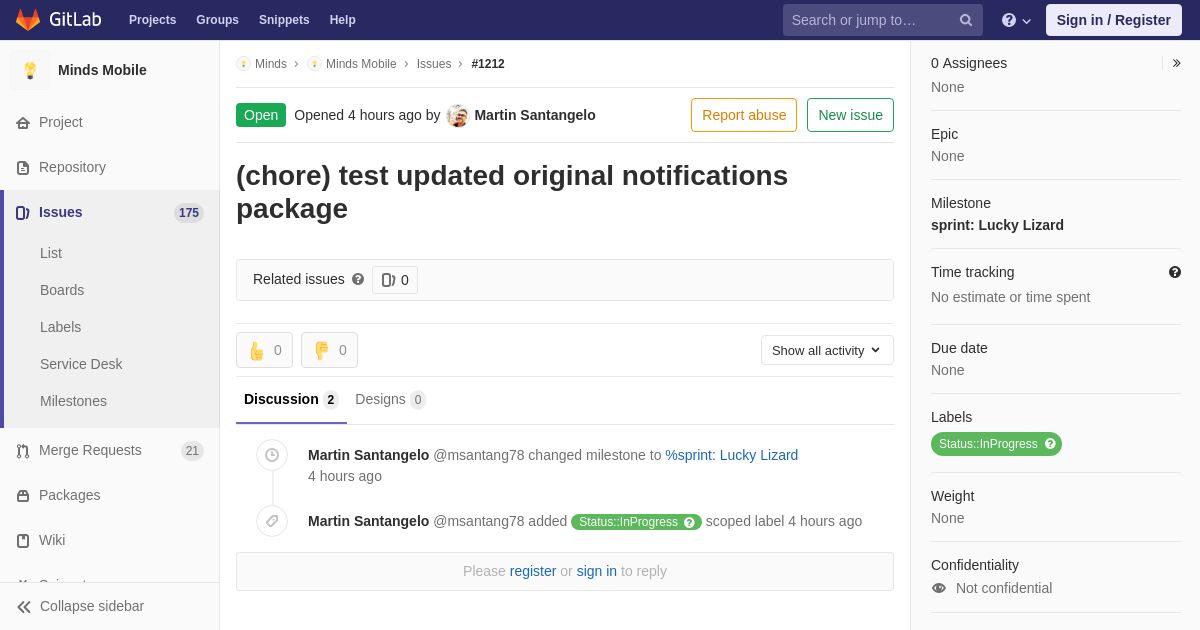
Task: Collapse the right sidebar with double chevron
Action: [x=1176, y=63]
